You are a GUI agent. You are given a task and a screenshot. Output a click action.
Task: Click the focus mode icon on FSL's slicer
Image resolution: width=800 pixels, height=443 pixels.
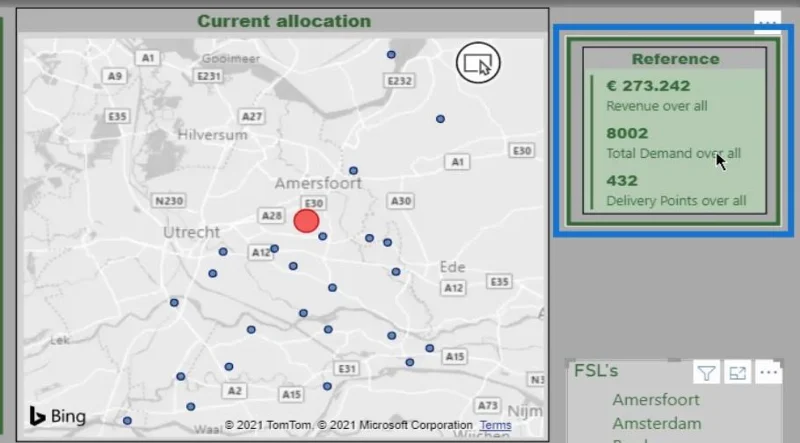click(737, 373)
